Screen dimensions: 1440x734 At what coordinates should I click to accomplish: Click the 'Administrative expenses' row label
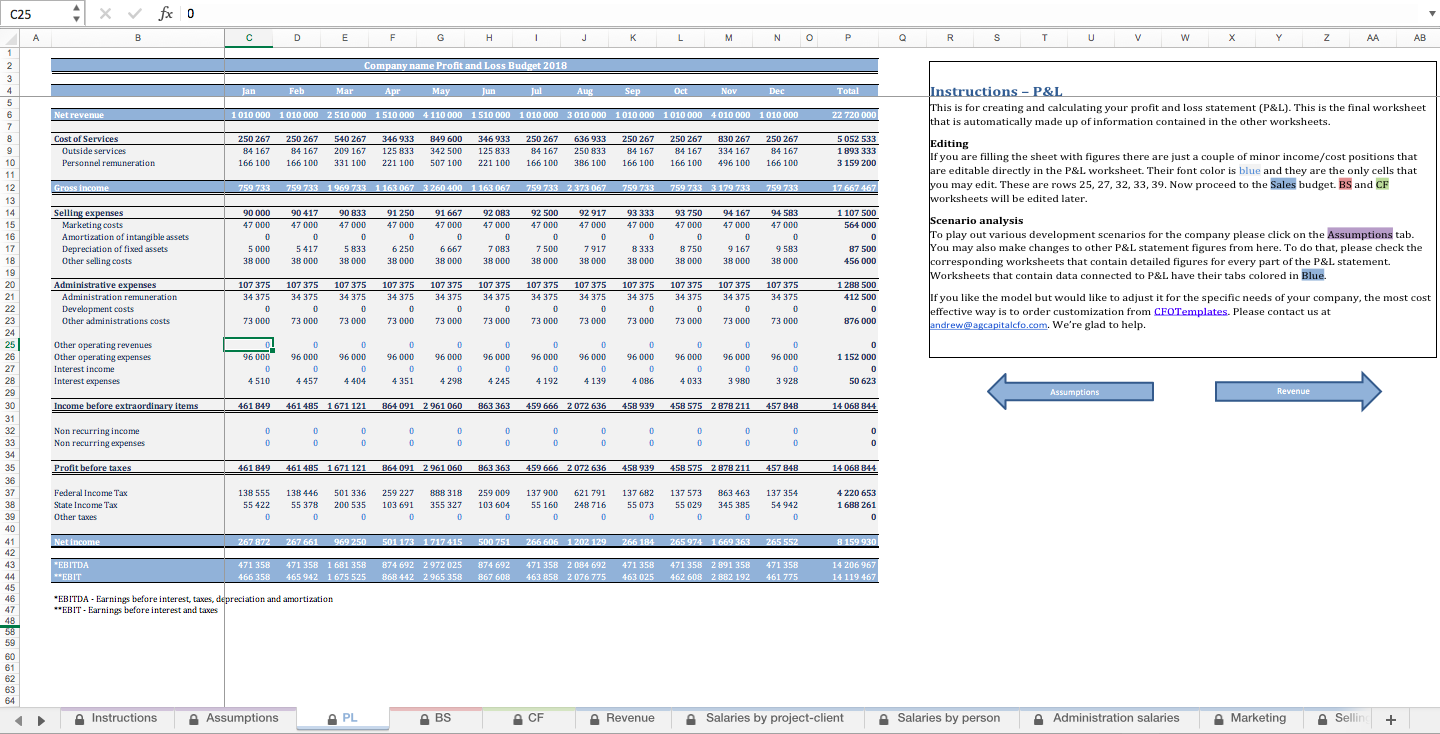click(104, 285)
